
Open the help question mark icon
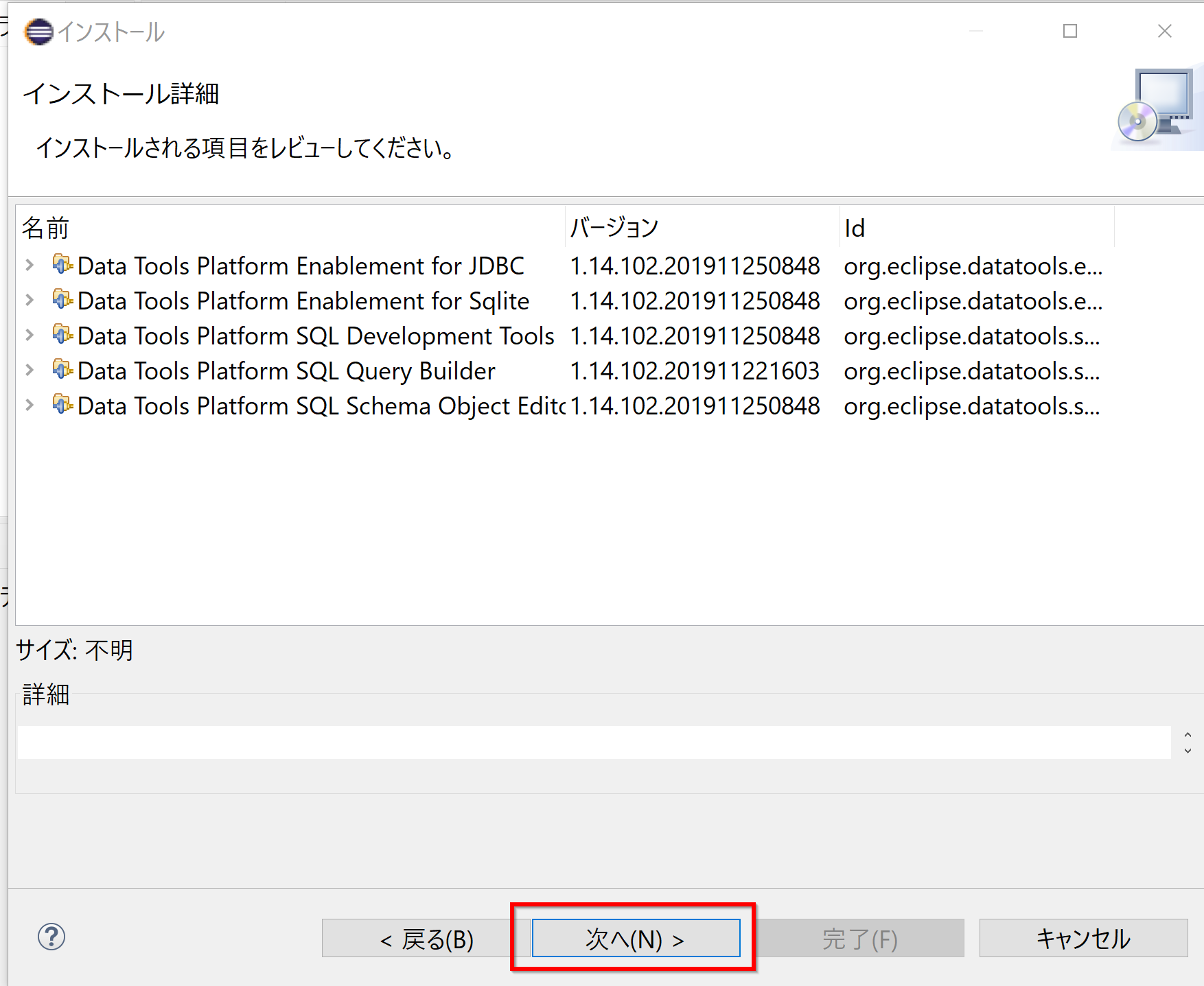pos(51,937)
